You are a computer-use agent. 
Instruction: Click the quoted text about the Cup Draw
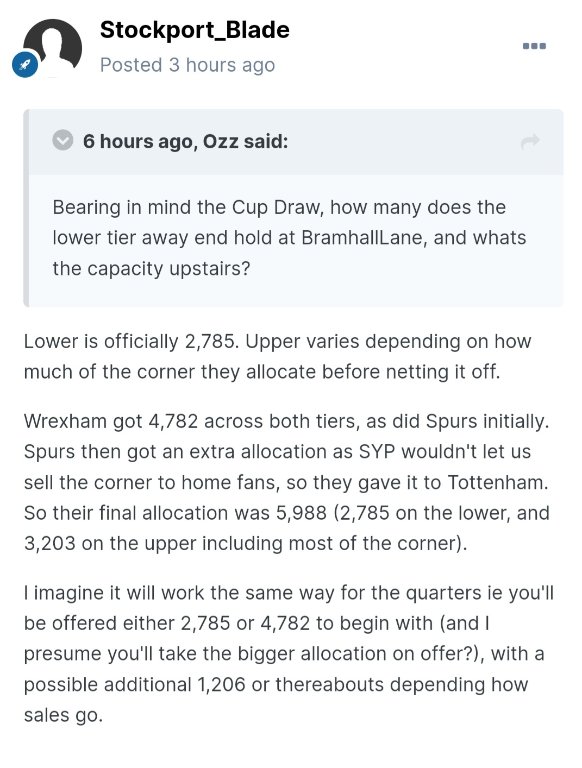[289, 238]
